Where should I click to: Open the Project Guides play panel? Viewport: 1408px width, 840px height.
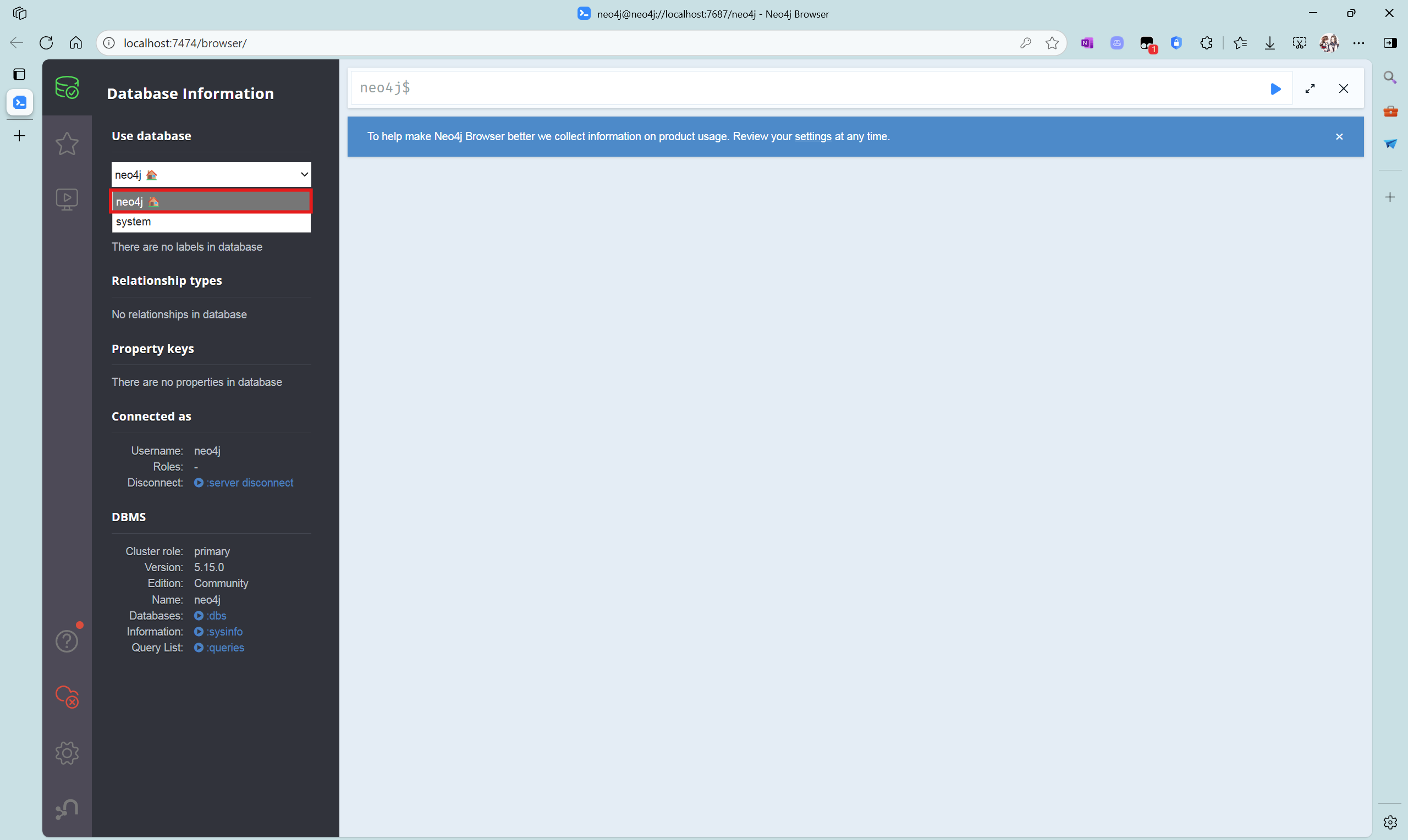[x=67, y=199]
